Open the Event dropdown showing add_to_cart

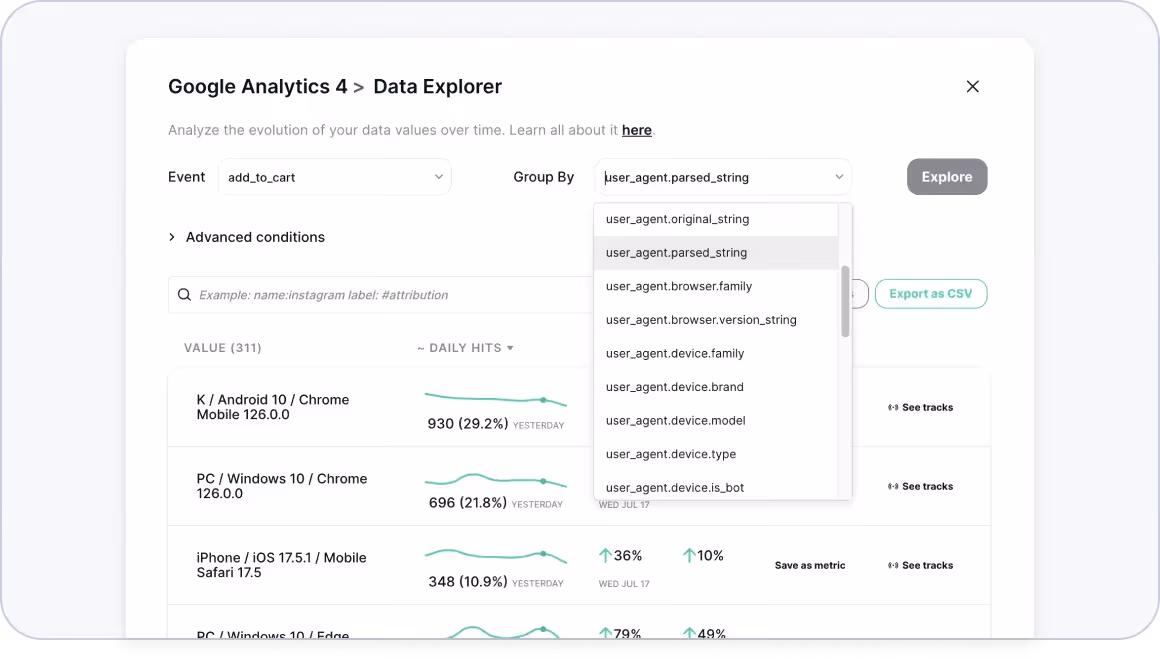click(x=334, y=177)
